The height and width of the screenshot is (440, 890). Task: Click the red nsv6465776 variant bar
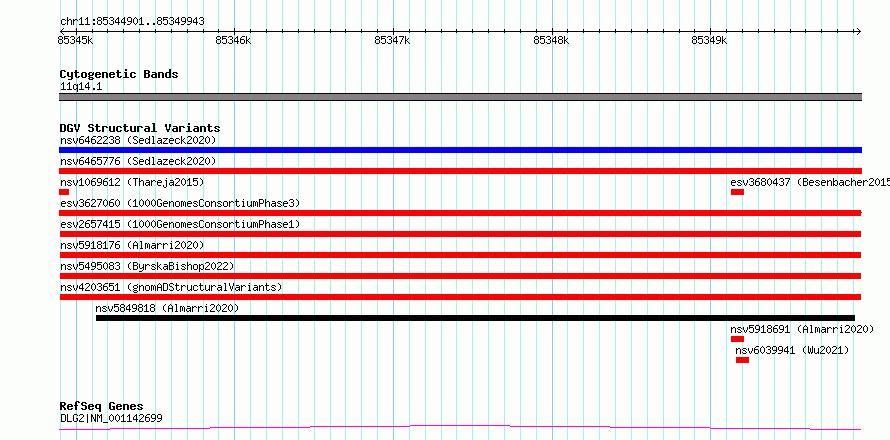(460, 171)
